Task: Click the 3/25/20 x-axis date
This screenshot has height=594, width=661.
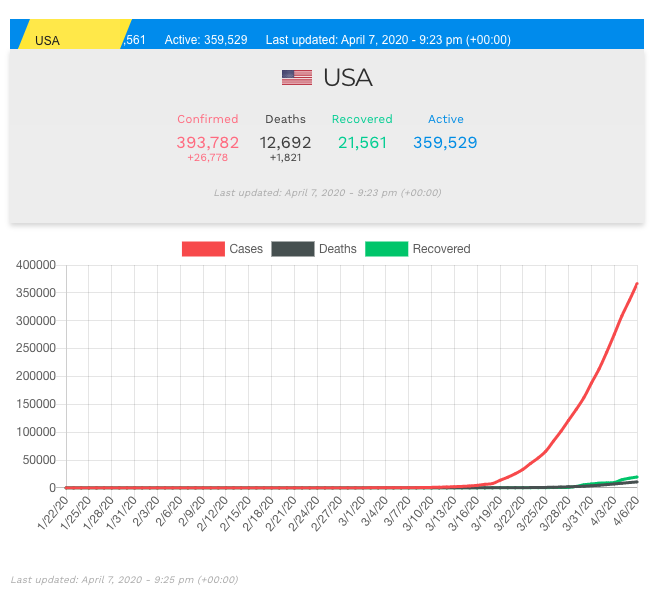Action: coord(532,513)
